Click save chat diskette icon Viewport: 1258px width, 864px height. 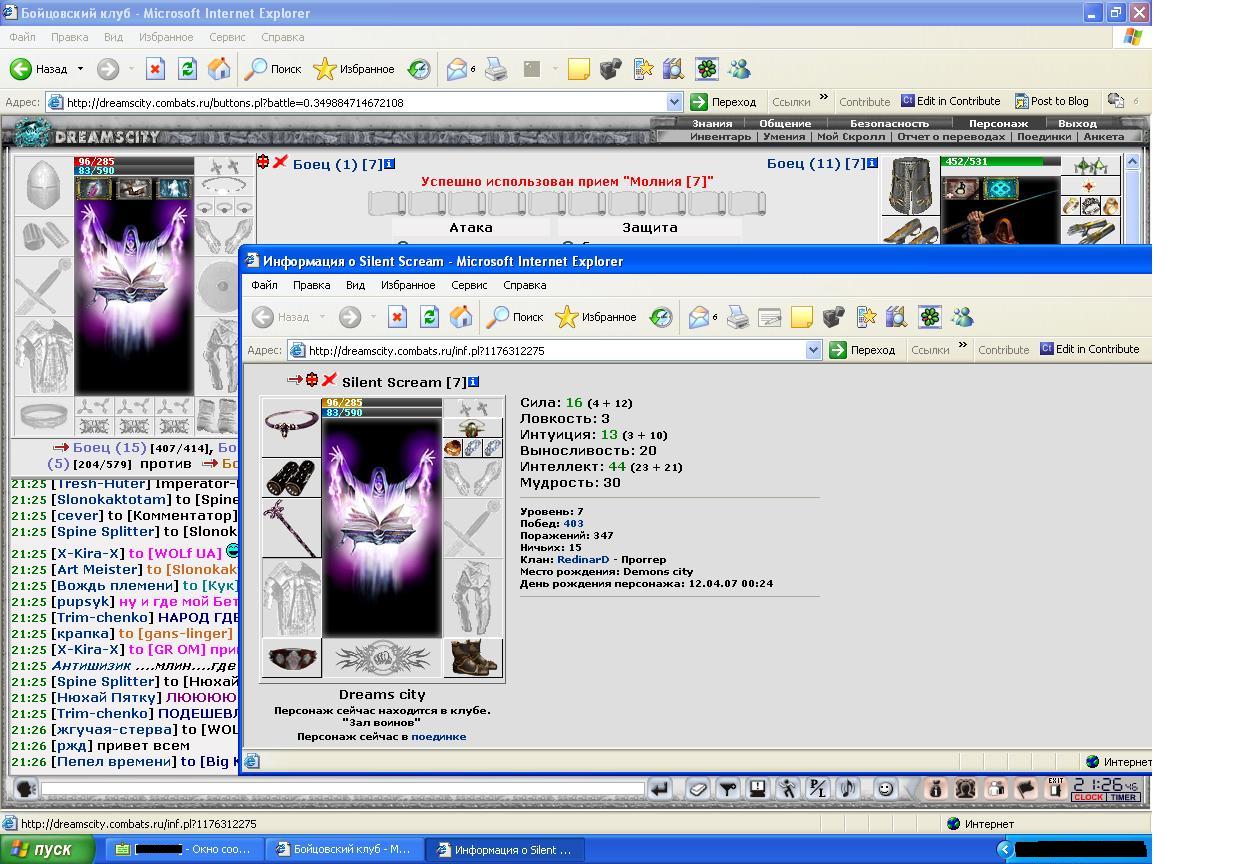(757, 789)
